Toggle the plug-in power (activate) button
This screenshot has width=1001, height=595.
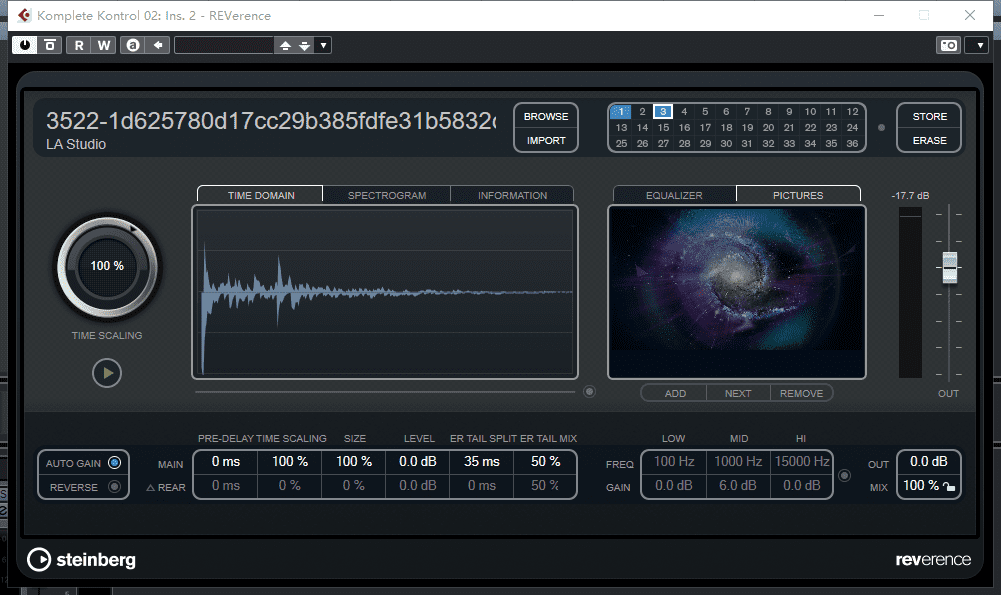point(24,45)
